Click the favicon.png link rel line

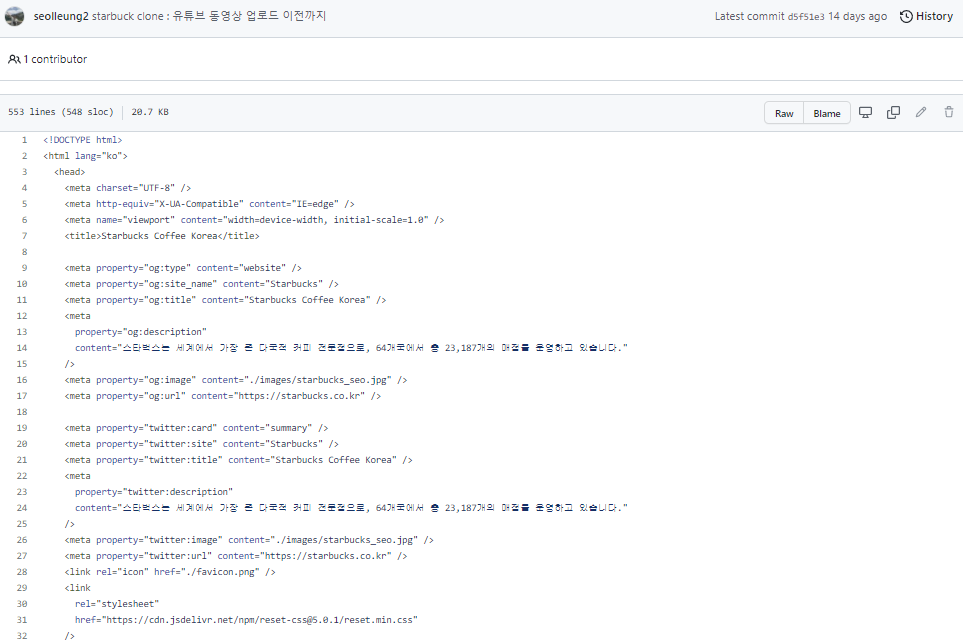point(170,572)
